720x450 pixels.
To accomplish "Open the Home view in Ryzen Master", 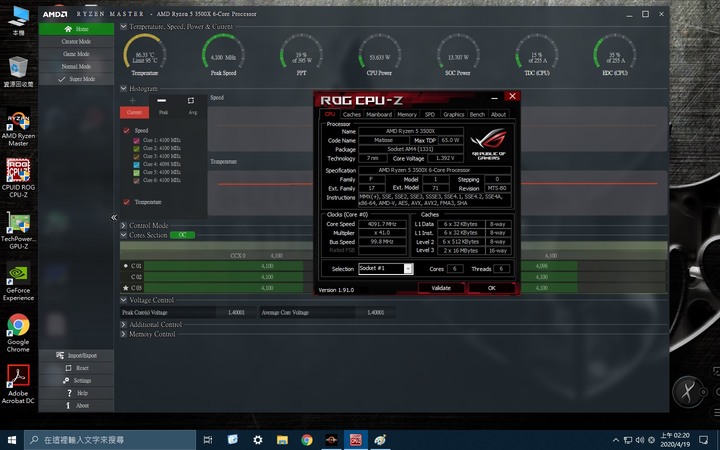I will coord(76,29).
